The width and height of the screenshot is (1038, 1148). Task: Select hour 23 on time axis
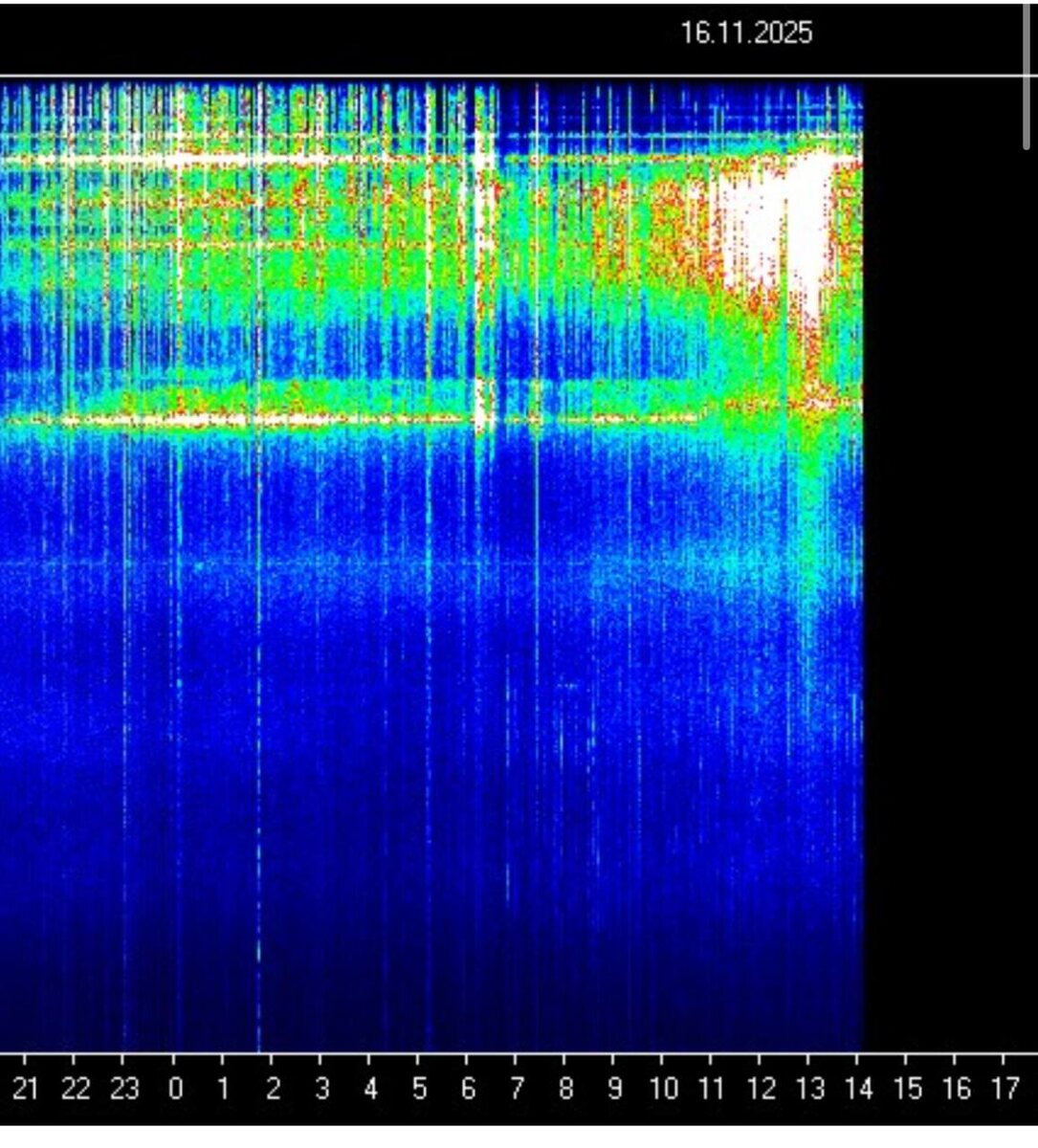pos(124,1089)
